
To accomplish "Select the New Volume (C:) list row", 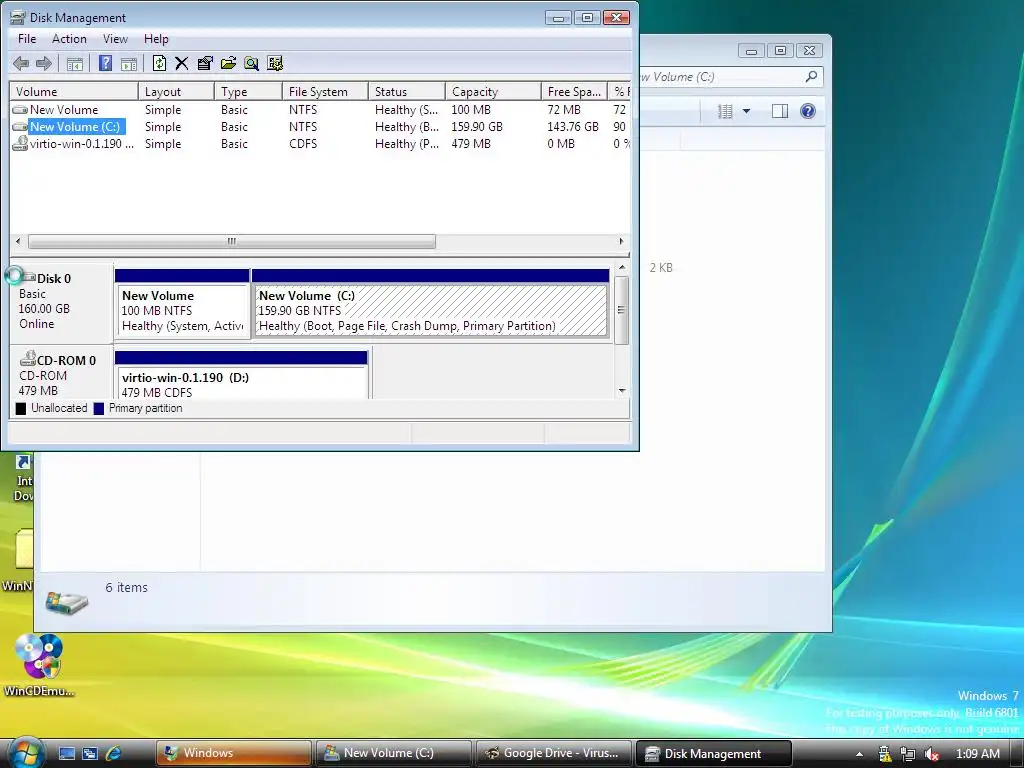I will coord(320,127).
